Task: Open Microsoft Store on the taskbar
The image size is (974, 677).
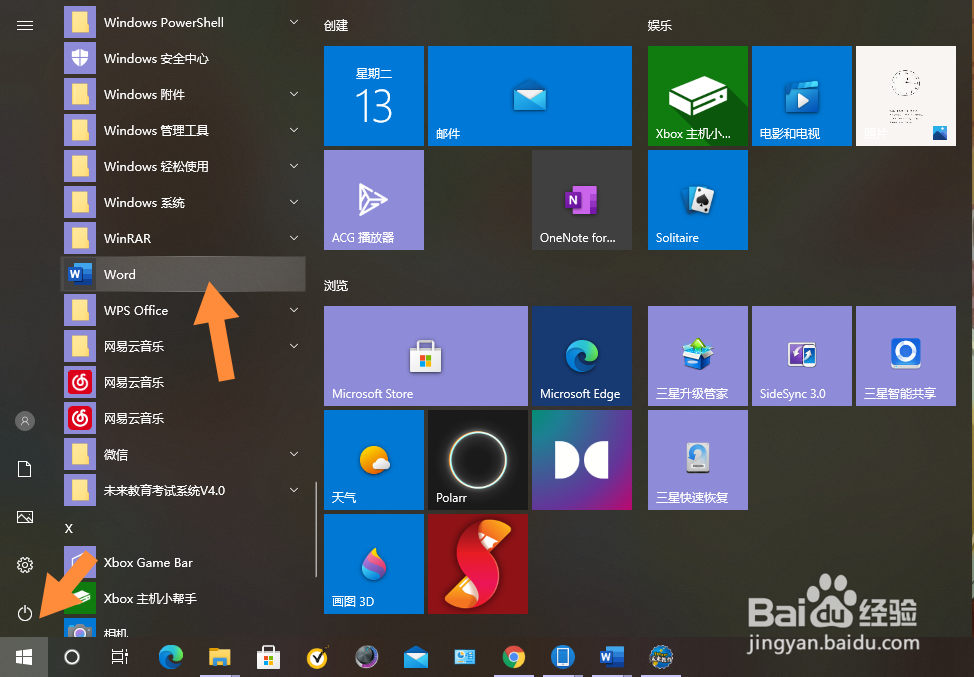Action: click(x=268, y=657)
